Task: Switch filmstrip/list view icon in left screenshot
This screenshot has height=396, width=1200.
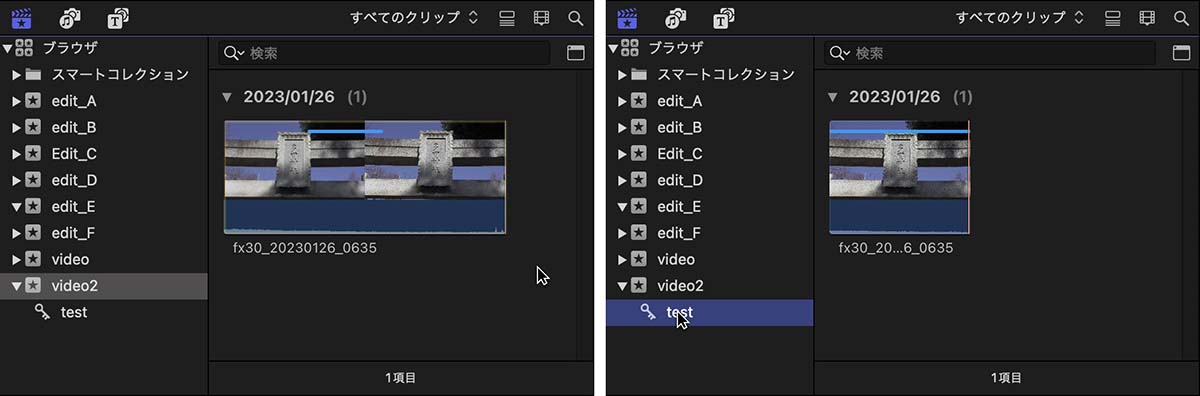Action: [x=507, y=18]
